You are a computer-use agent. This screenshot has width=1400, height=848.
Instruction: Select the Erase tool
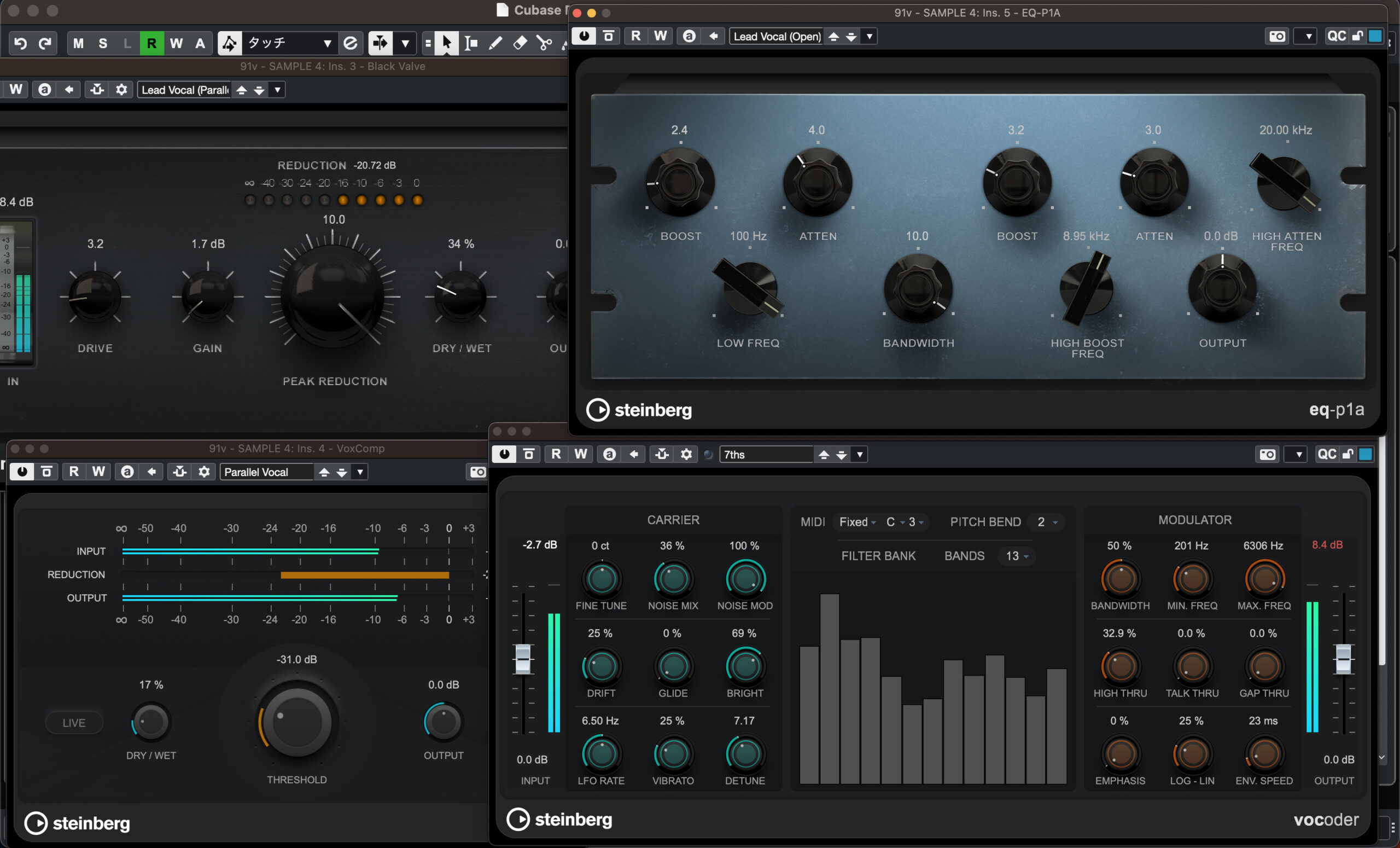520,43
